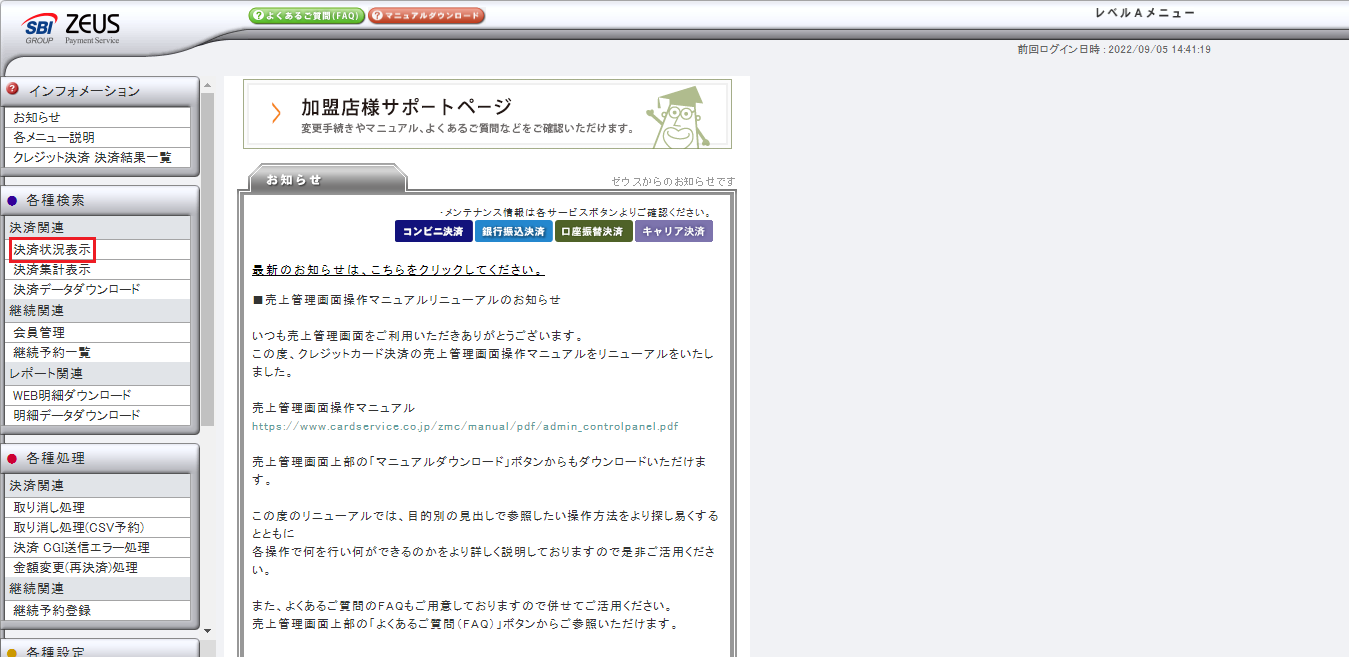Viewport: 1349px width, 657px height.
Task: Open the 加盟店様サポートページ banner
Action: (487, 114)
